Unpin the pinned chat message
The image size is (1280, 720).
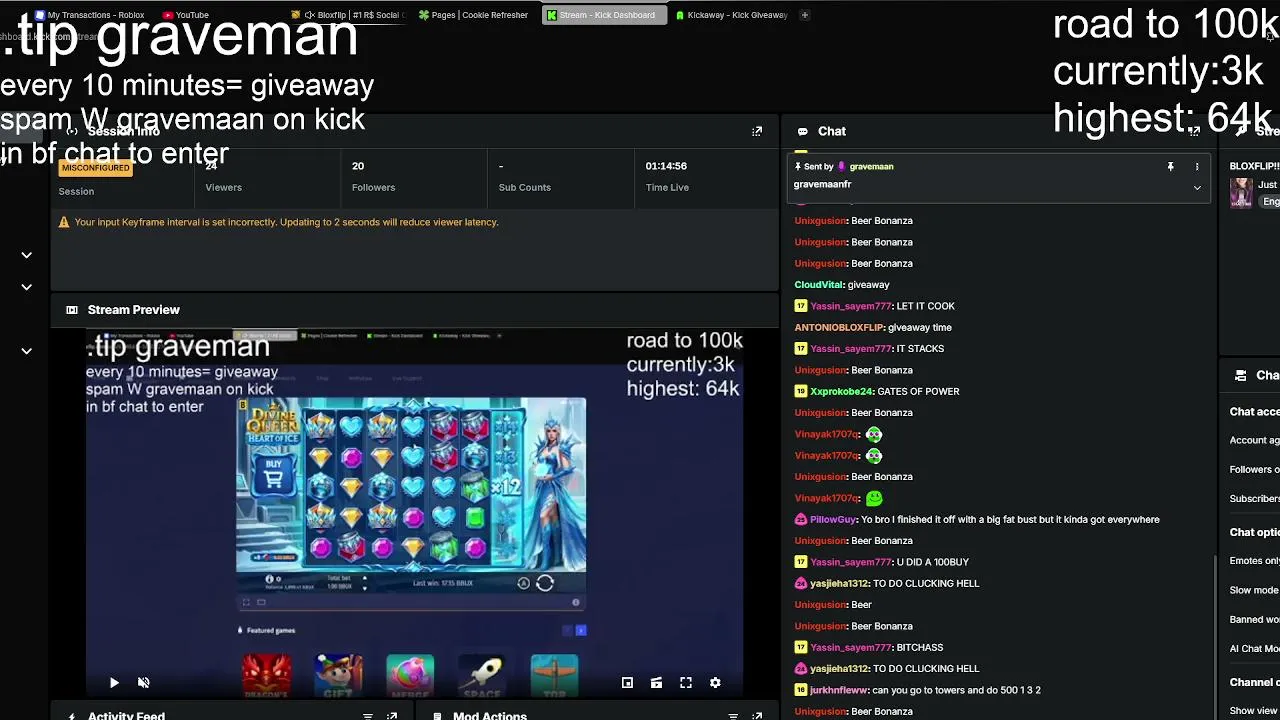click(x=1170, y=167)
